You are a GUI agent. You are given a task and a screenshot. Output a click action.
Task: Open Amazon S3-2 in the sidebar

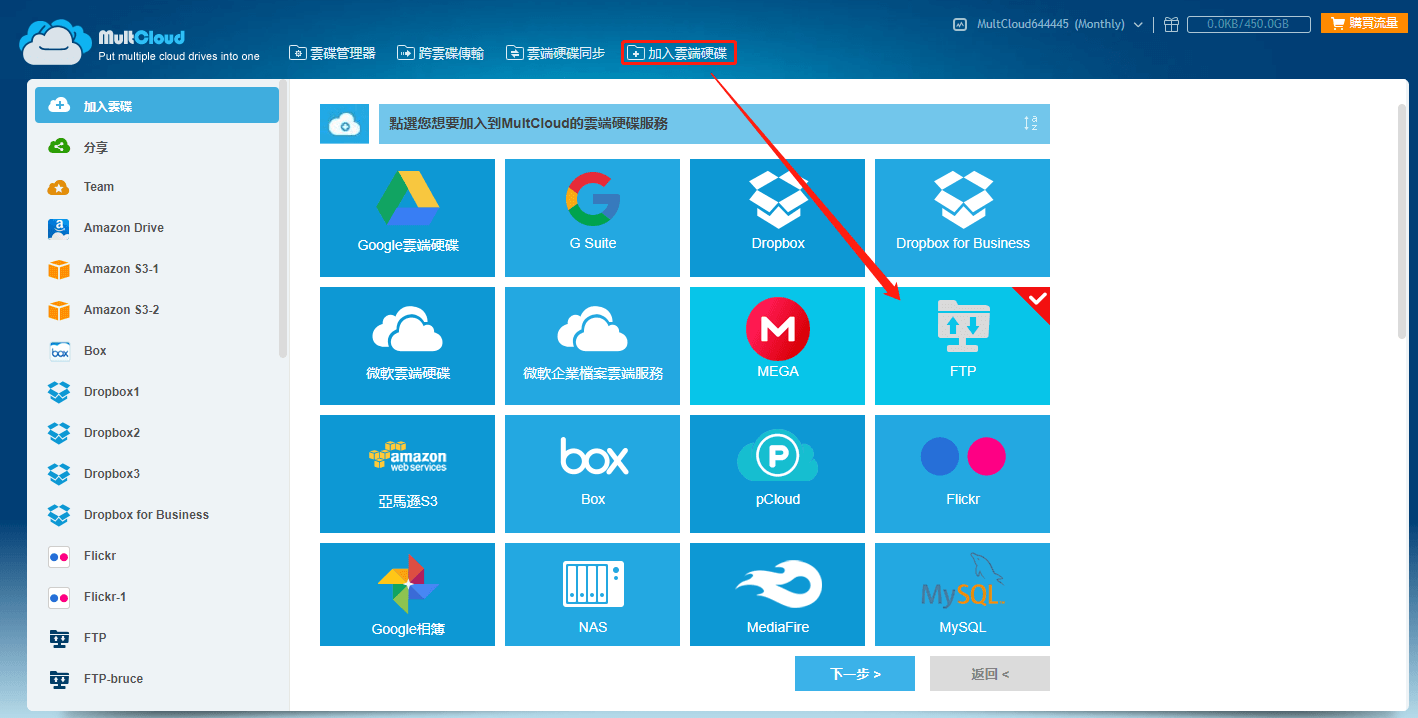(x=157, y=310)
